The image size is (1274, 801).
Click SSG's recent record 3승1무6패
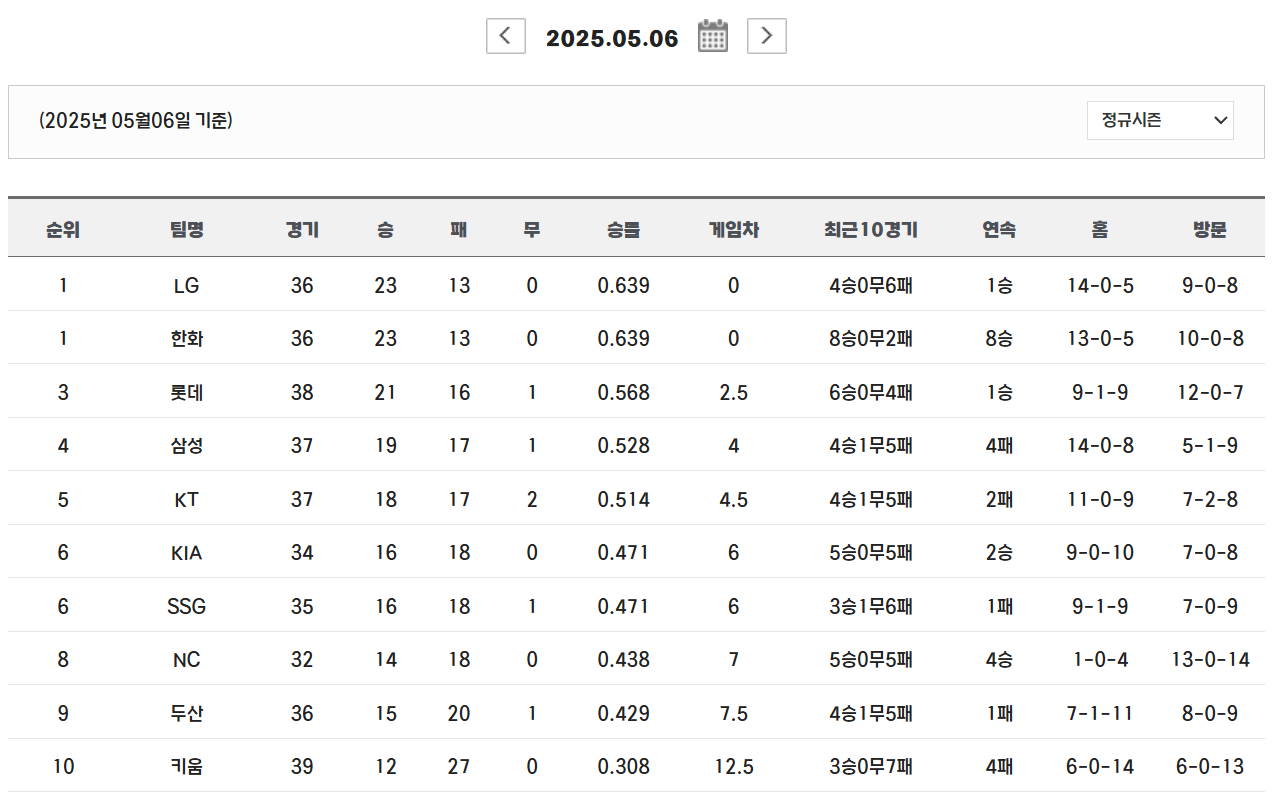871,607
